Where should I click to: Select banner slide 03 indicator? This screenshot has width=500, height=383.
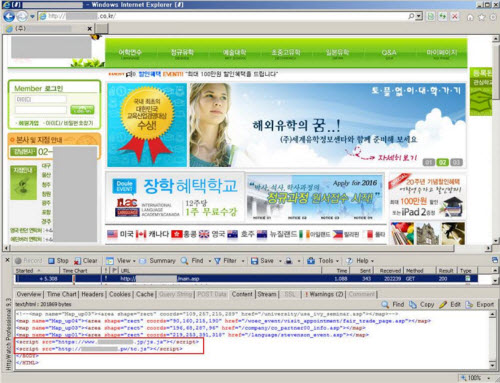[456, 162]
